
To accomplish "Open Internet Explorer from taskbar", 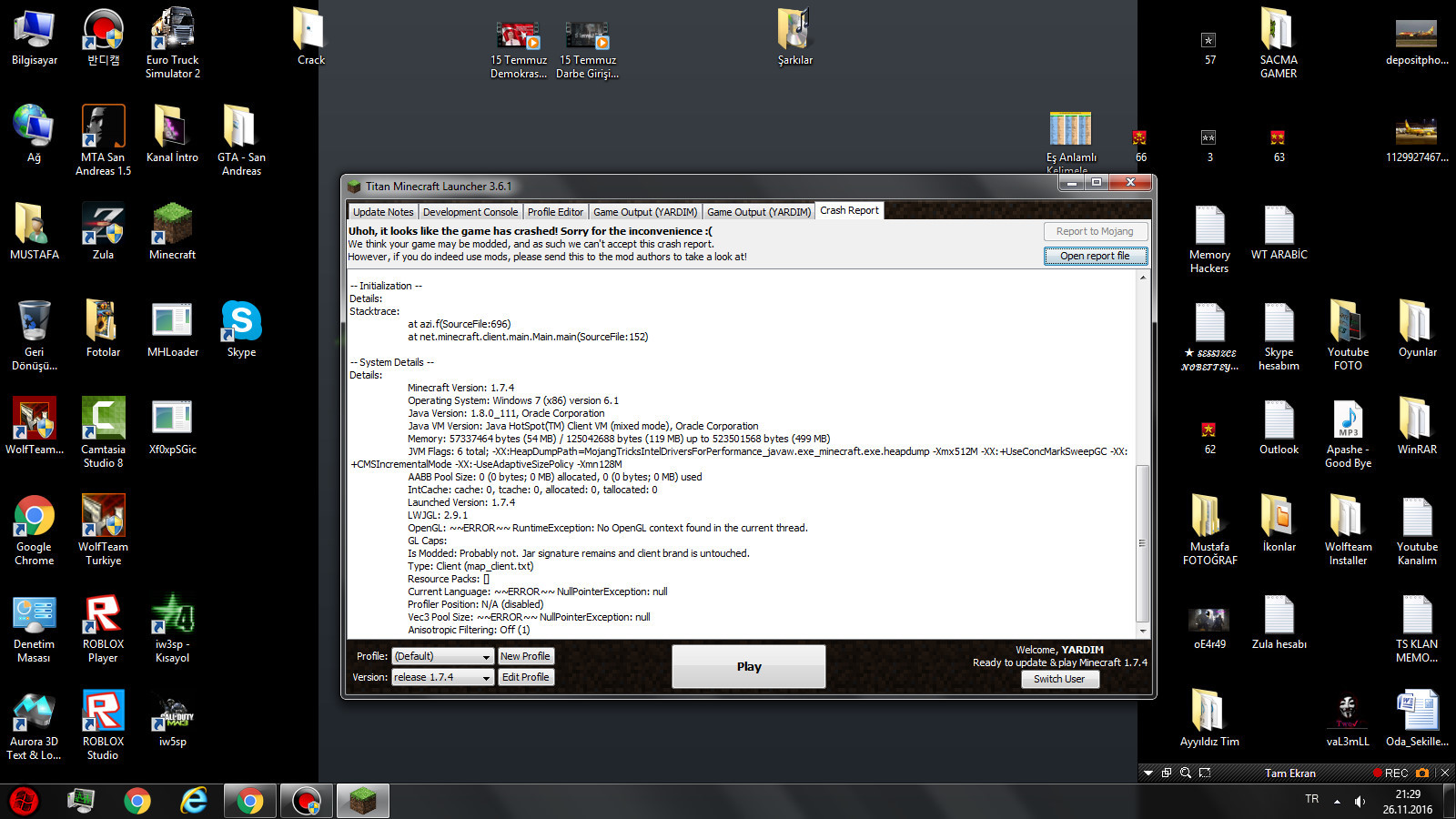I will tap(194, 801).
